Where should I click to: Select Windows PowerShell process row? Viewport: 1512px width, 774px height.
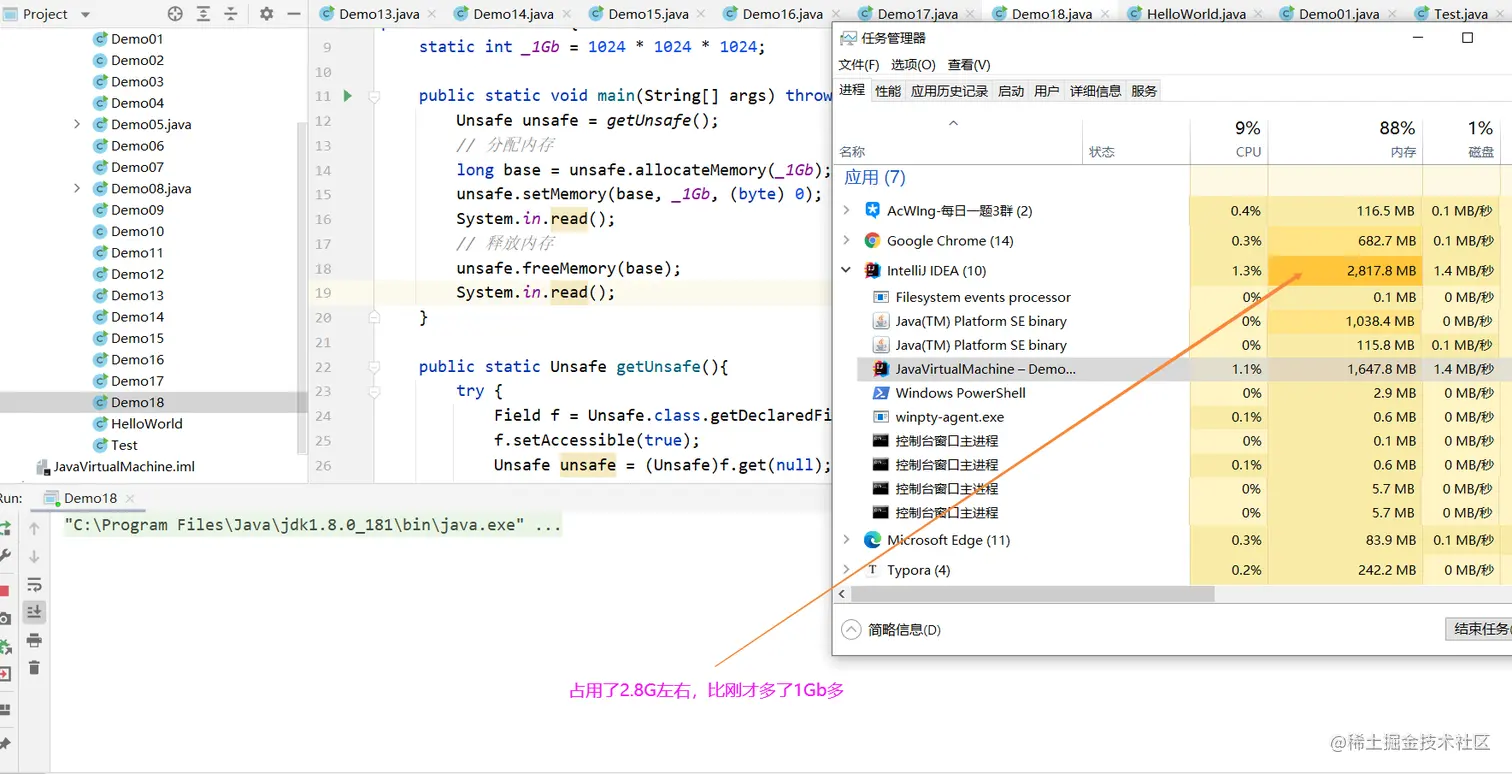(x=1171, y=393)
